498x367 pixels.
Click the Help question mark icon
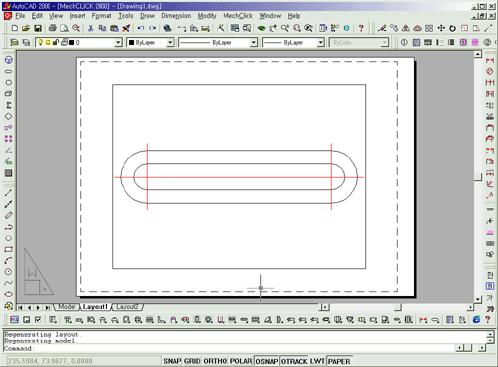(361, 28)
